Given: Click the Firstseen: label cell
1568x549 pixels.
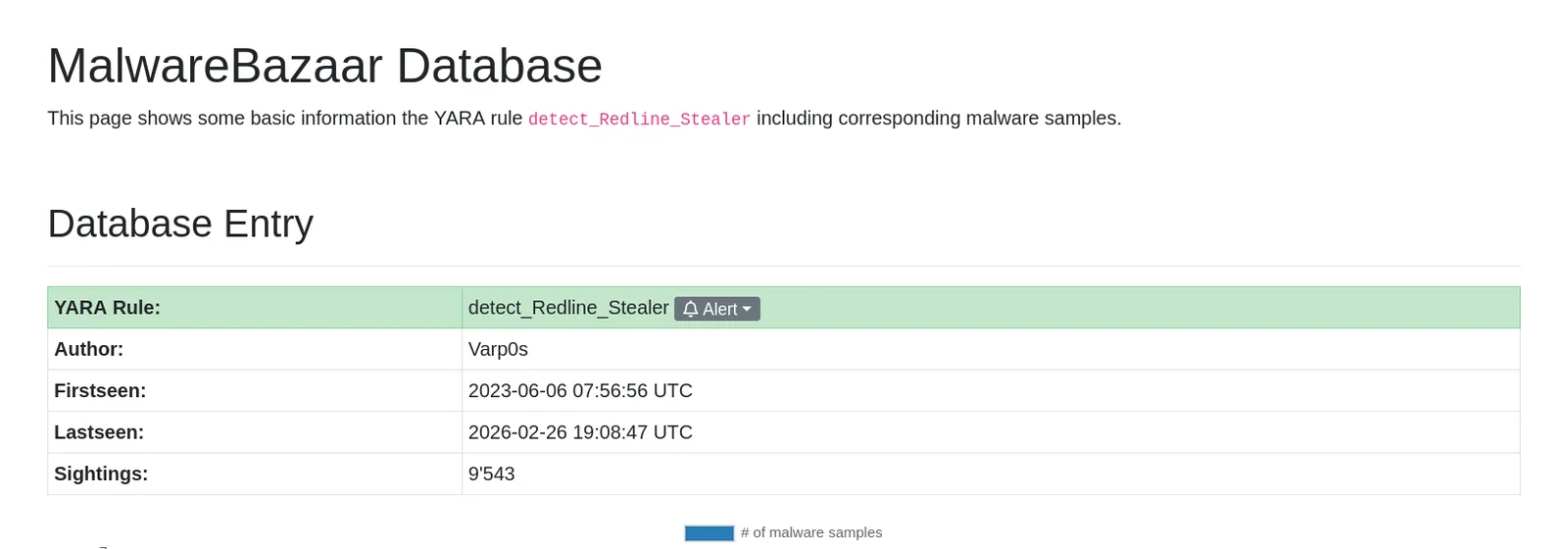Looking at the screenshot, I should 255,390.
